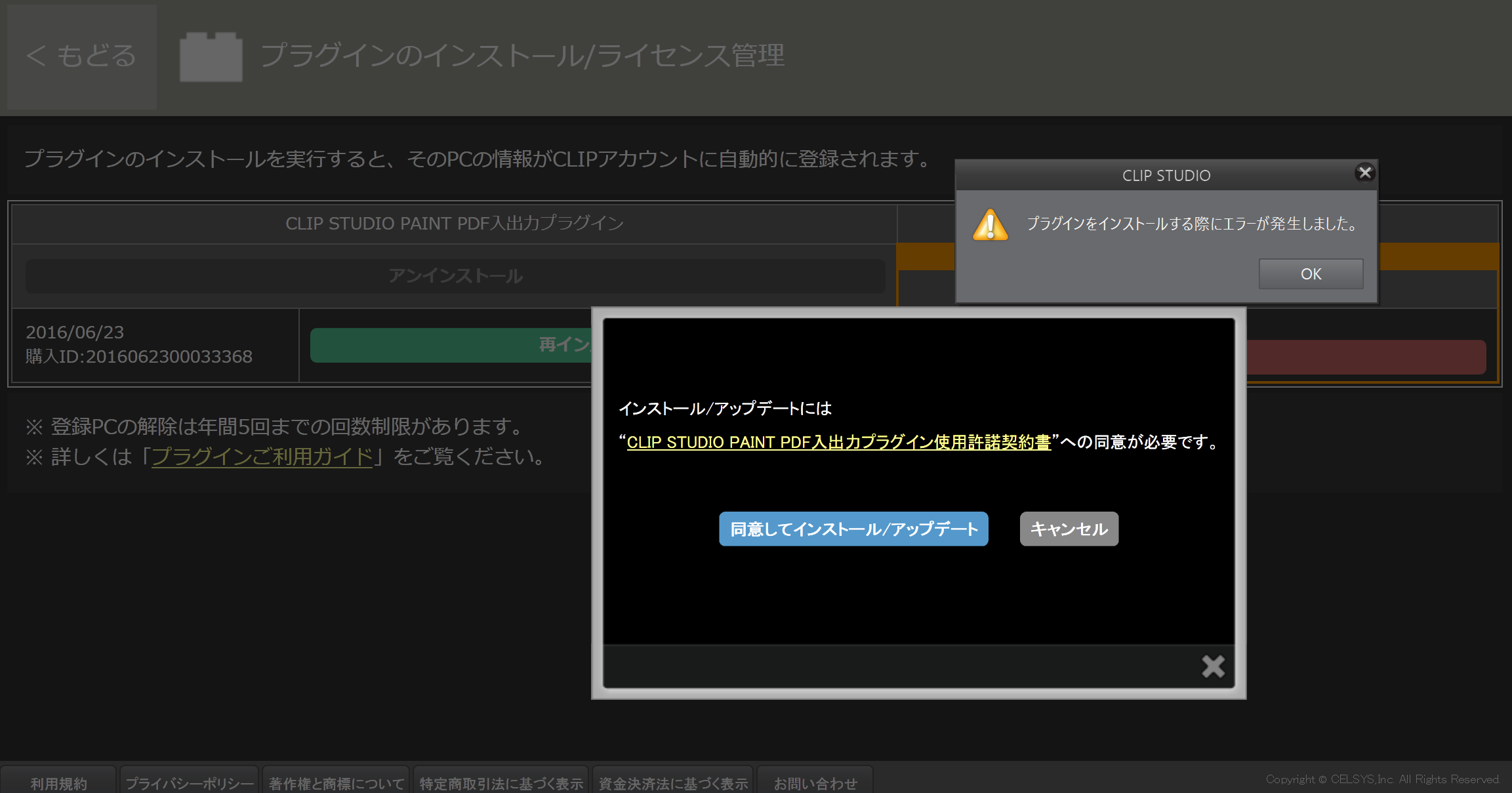Open the お問い合わせ footer tab
The height and width of the screenshot is (793, 1512).
[x=815, y=783]
